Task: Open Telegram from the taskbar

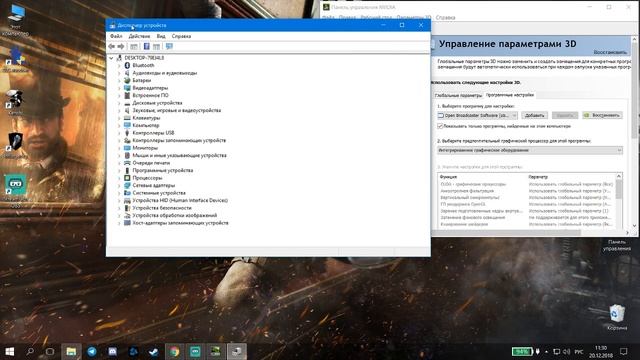Action: click(x=92, y=351)
